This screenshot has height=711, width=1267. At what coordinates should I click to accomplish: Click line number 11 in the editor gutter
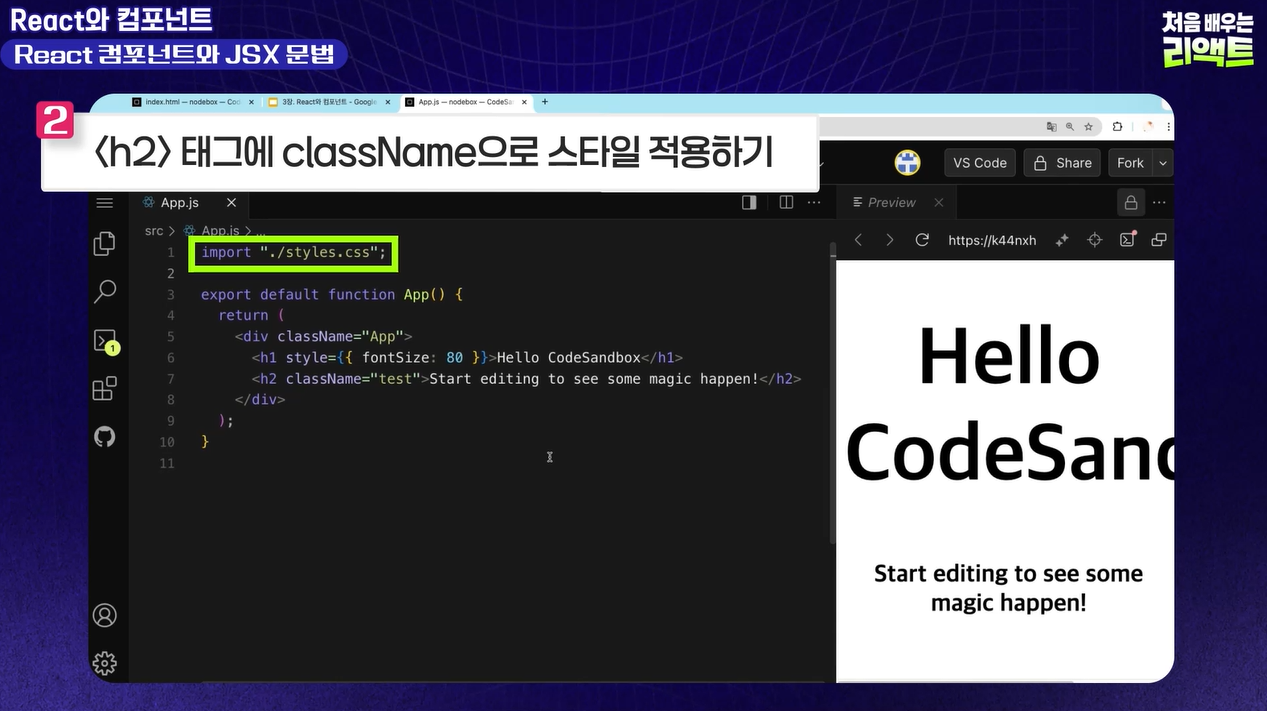pos(166,463)
